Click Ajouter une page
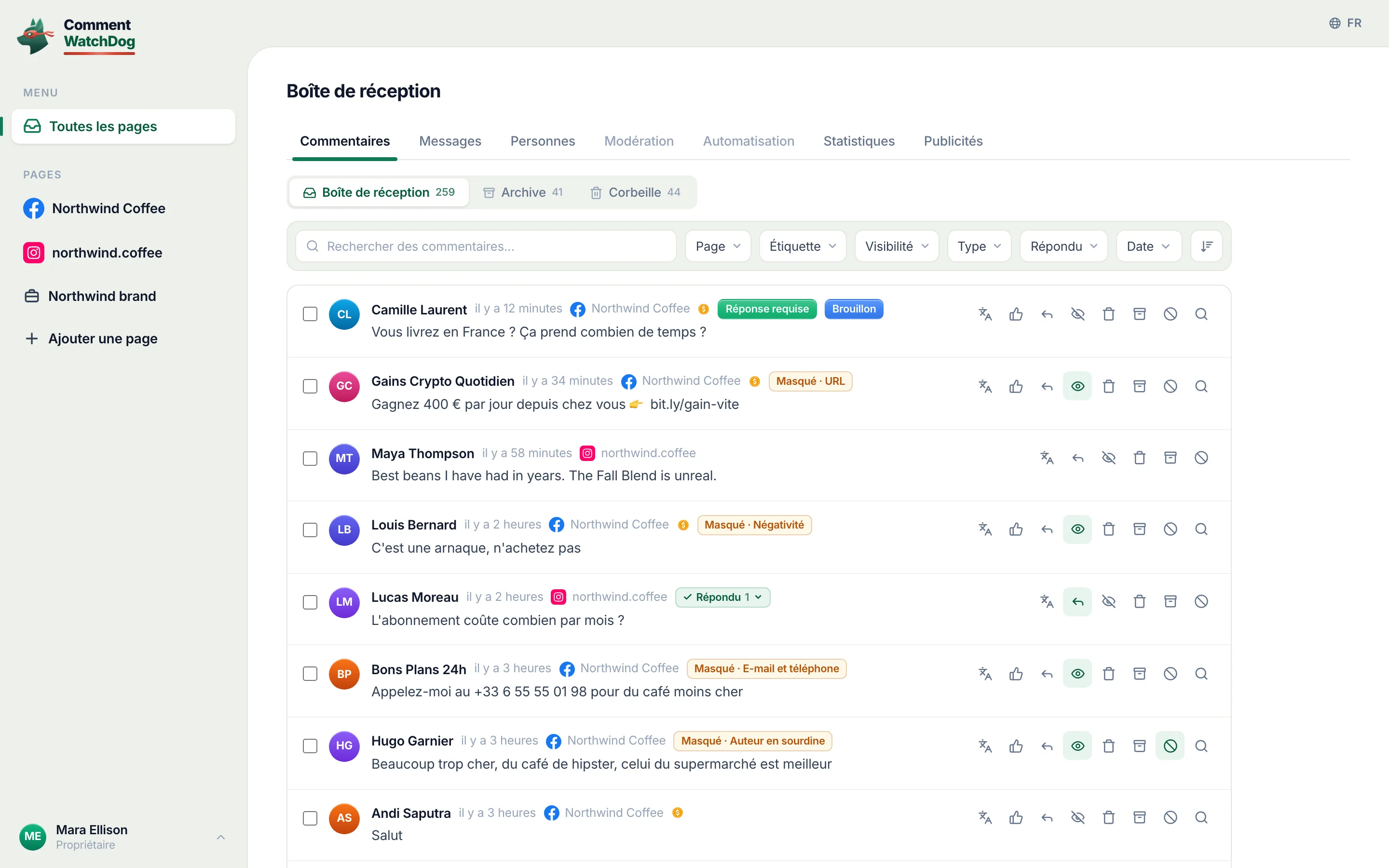 click(91, 339)
